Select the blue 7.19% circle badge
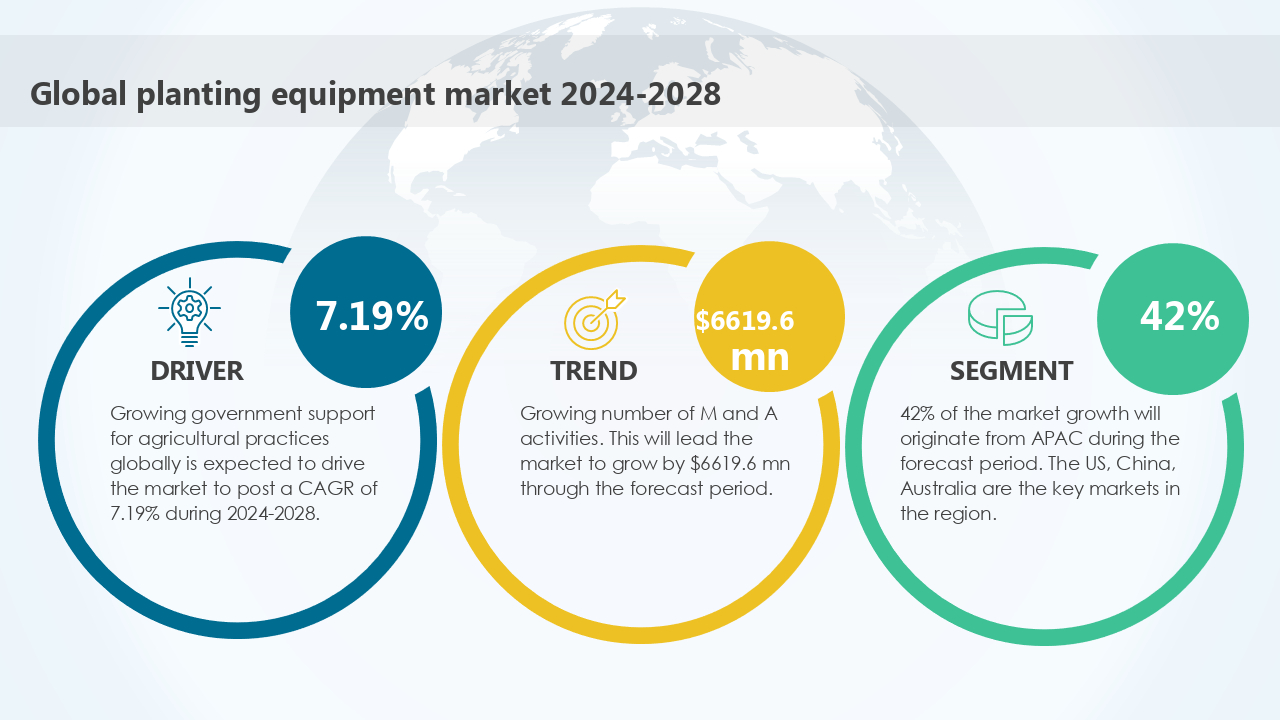The width and height of the screenshot is (1280, 720). pyautogui.click(x=366, y=315)
